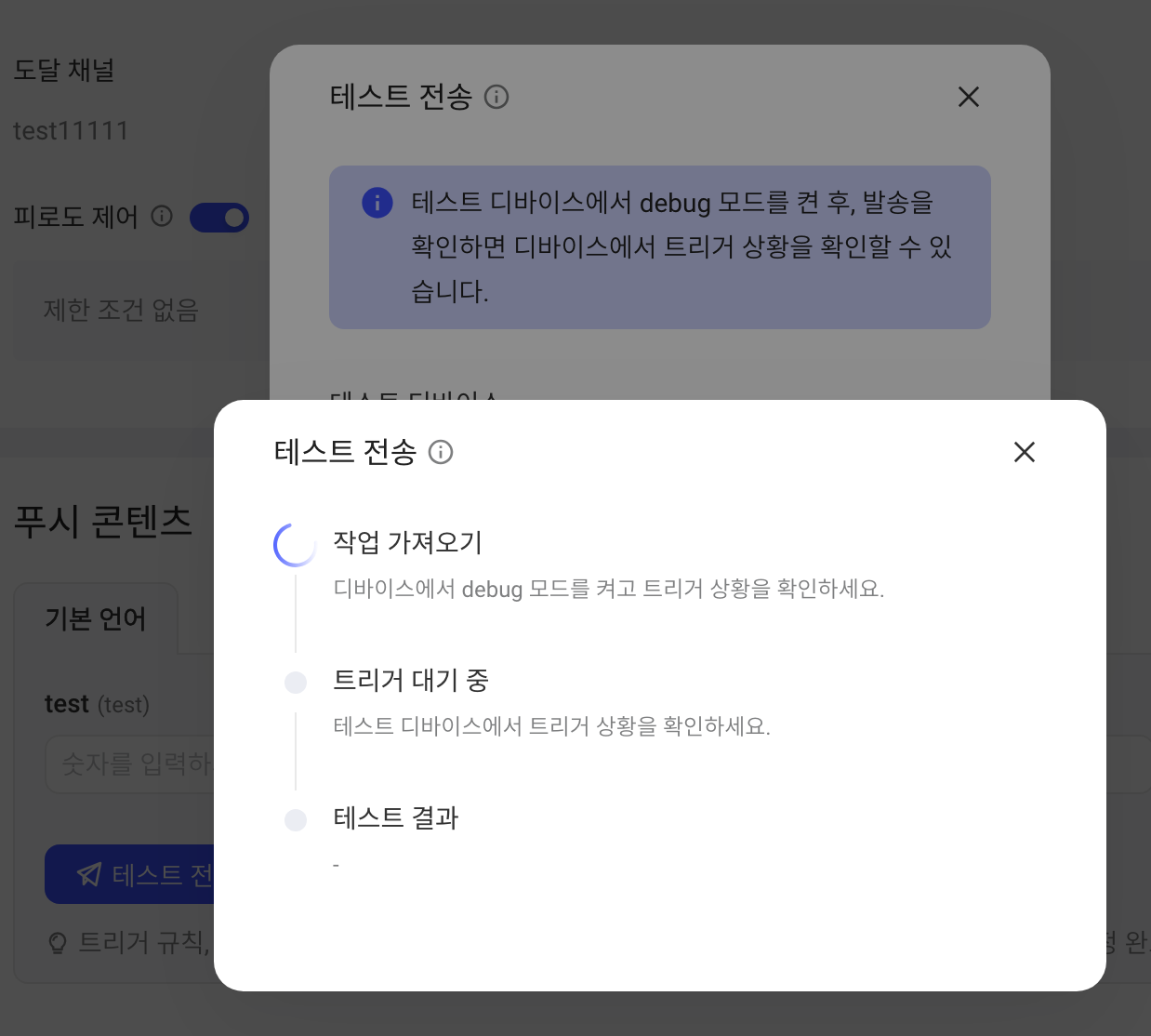Select the 테스트 결과 step title

pos(396,817)
